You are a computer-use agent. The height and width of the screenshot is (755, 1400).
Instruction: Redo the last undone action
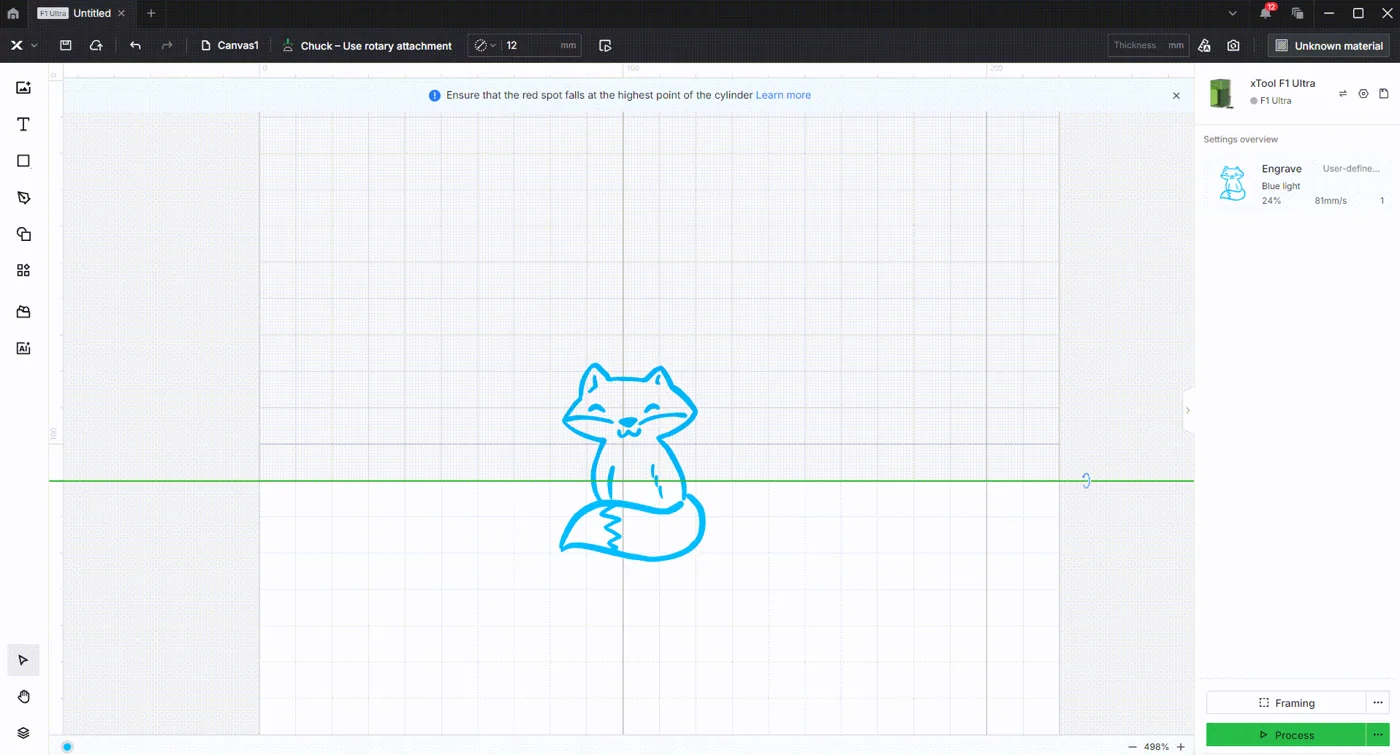[167, 45]
